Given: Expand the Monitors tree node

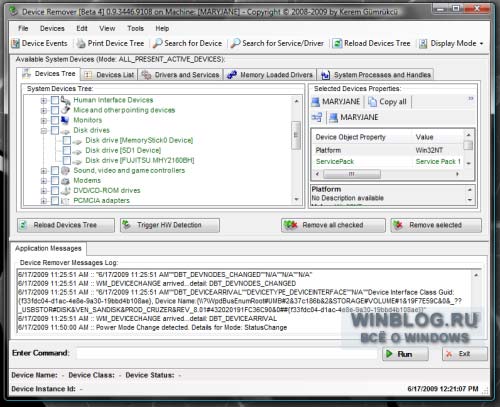Looking at the screenshot, I should tap(44, 120).
